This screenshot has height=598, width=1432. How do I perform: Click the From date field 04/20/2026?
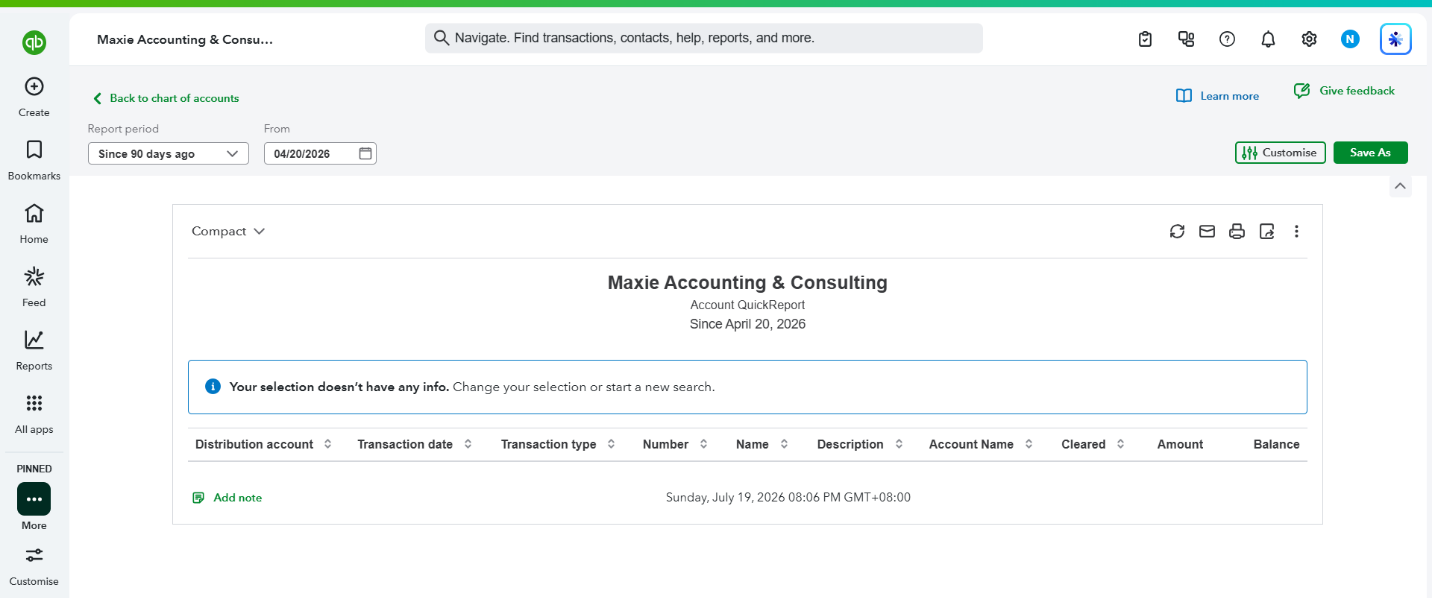tap(320, 154)
